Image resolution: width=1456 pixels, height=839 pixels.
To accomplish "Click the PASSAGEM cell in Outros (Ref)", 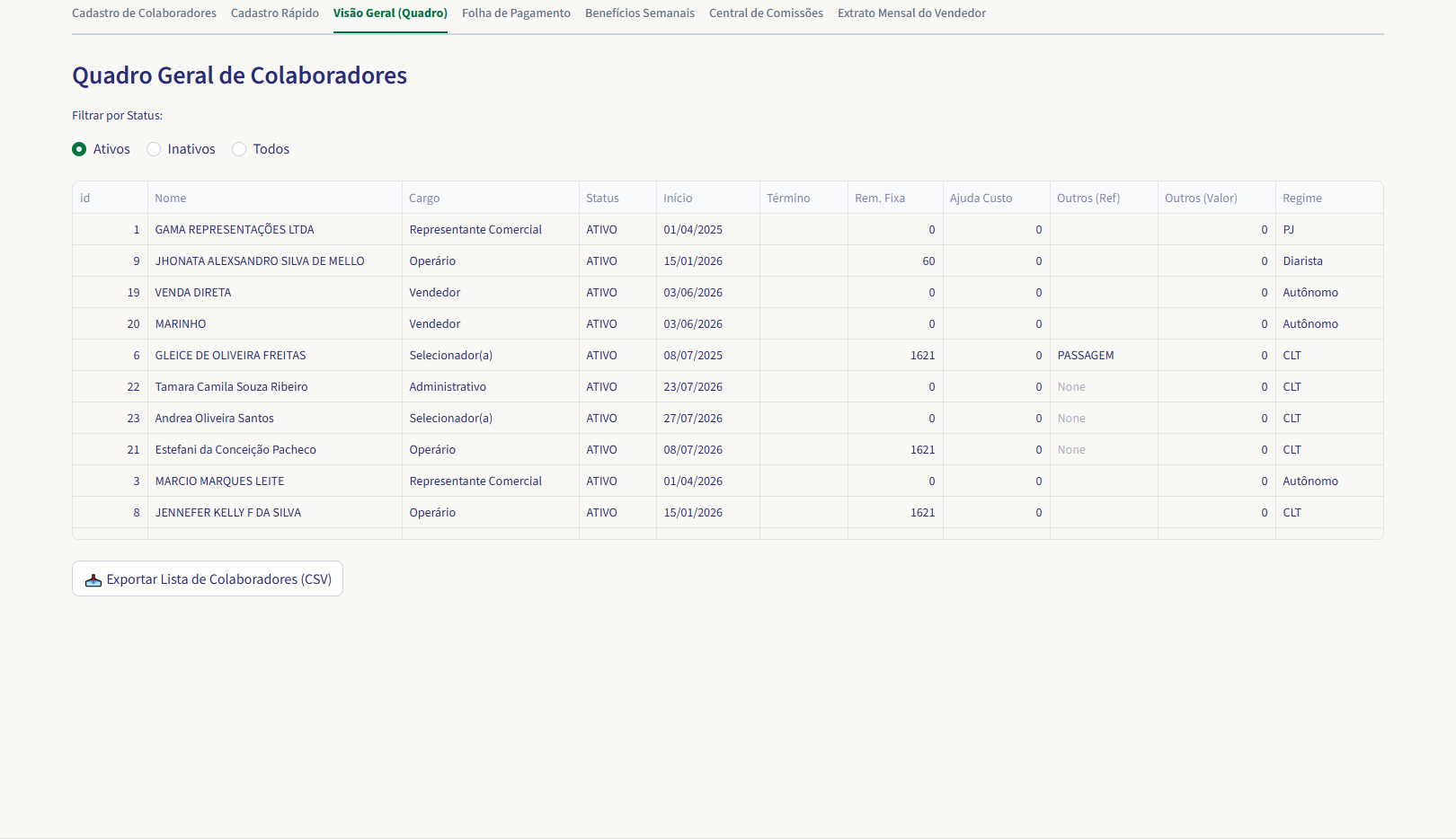I will coord(1105,355).
